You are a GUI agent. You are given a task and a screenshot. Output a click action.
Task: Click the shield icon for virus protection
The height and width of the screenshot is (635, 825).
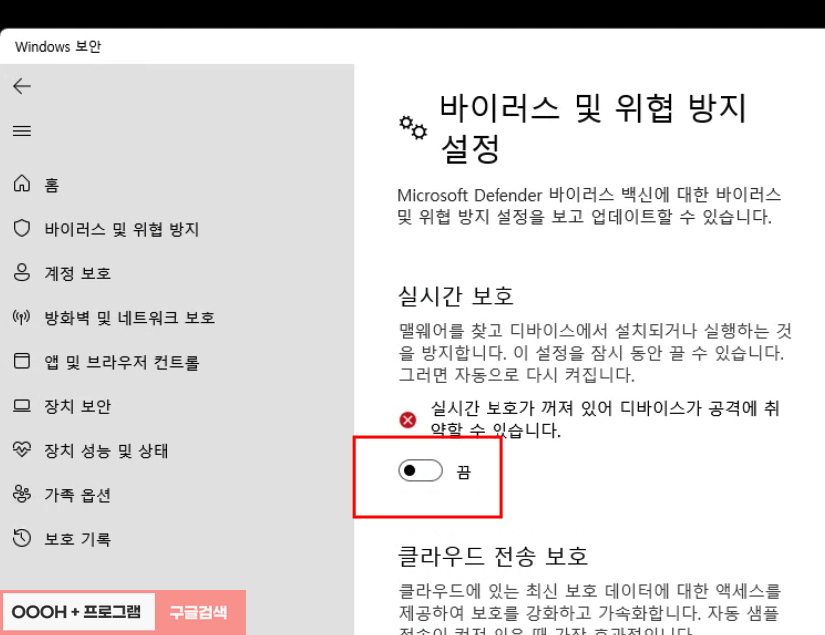click(22, 228)
